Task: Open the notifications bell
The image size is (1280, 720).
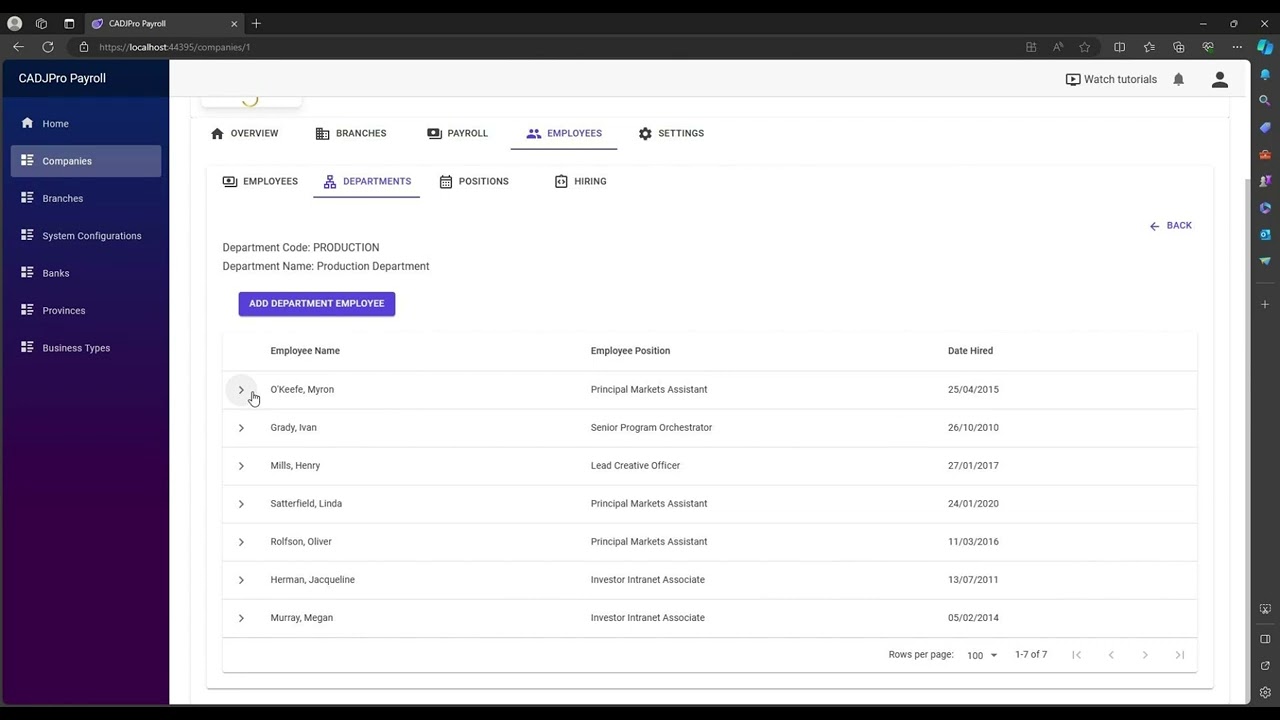Action: coord(1178,80)
